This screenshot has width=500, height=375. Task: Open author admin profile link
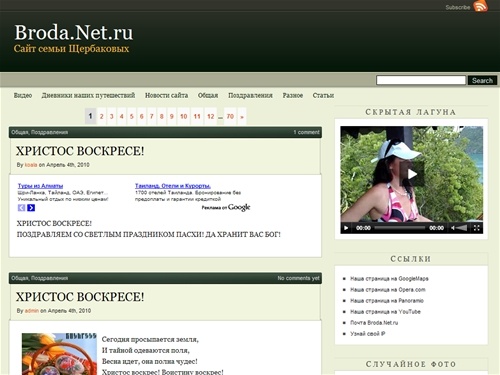(32, 311)
